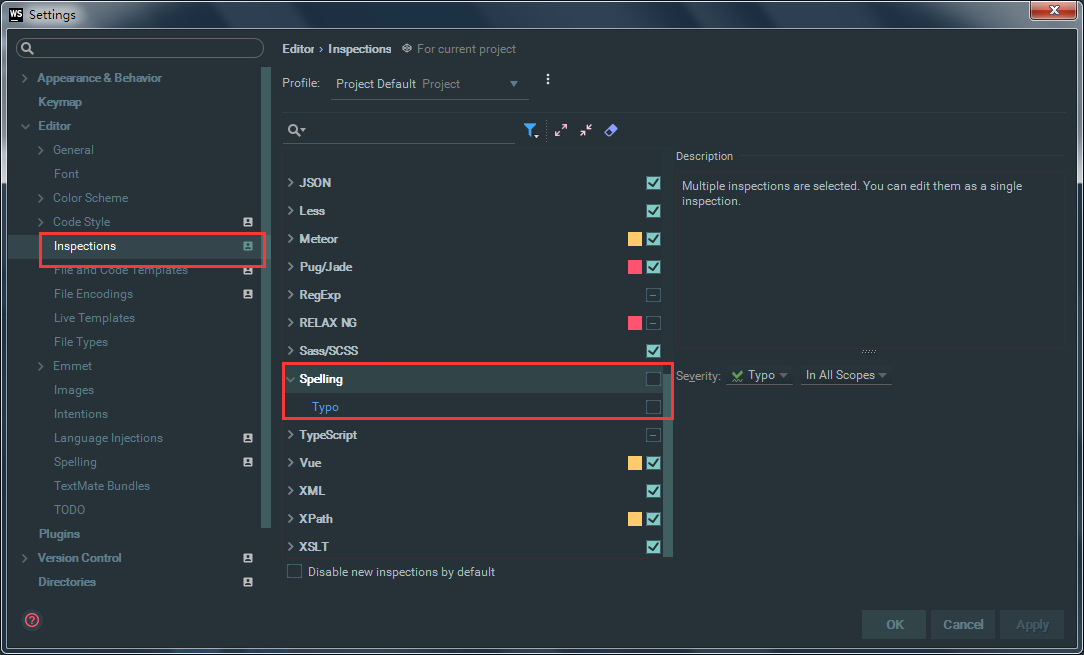Select Inspections in the sidebar
The width and height of the screenshot is (1084, 655).
click(x=85, y=246)
